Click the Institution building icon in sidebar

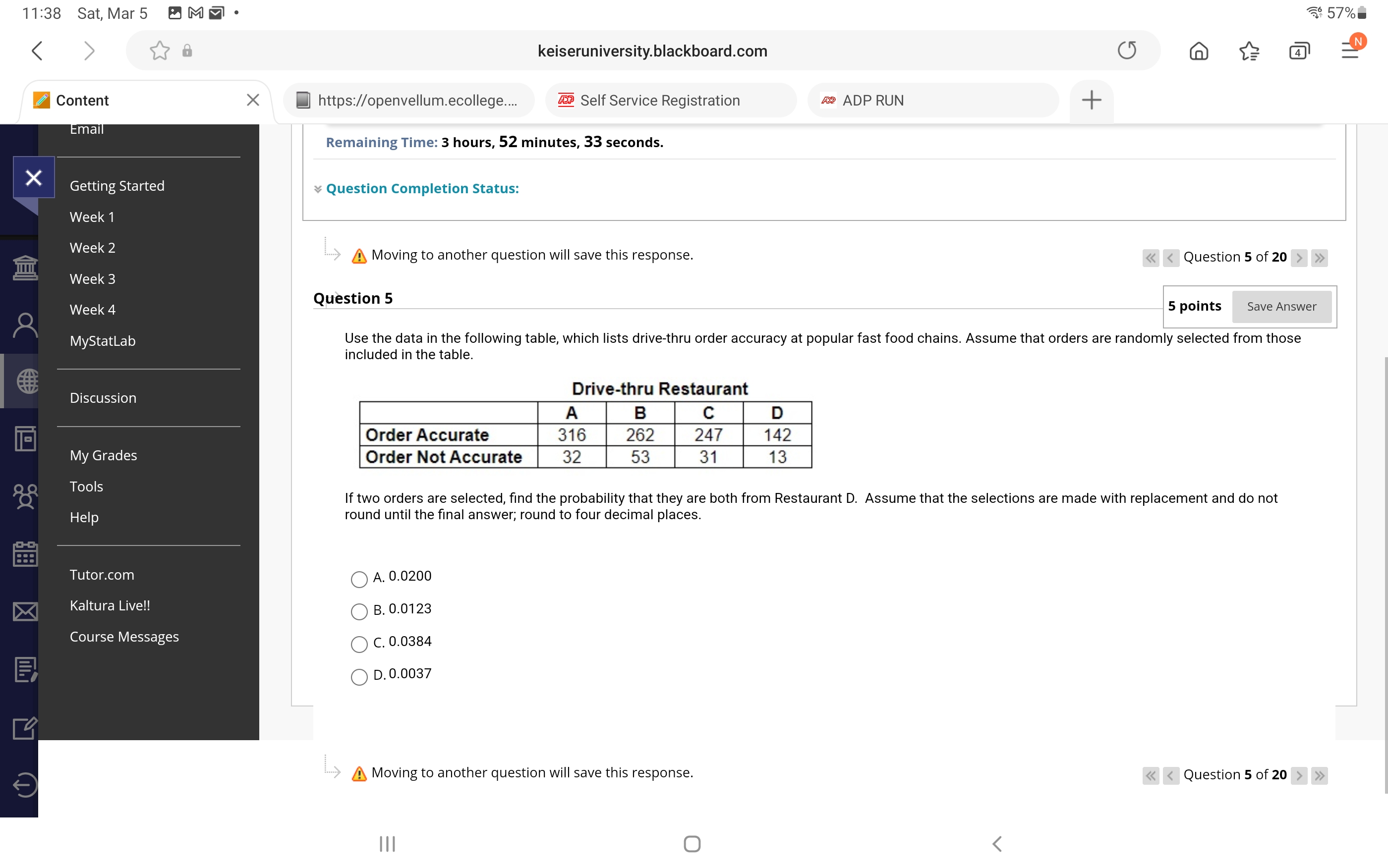pyautogui.click(x=25, y=268)
